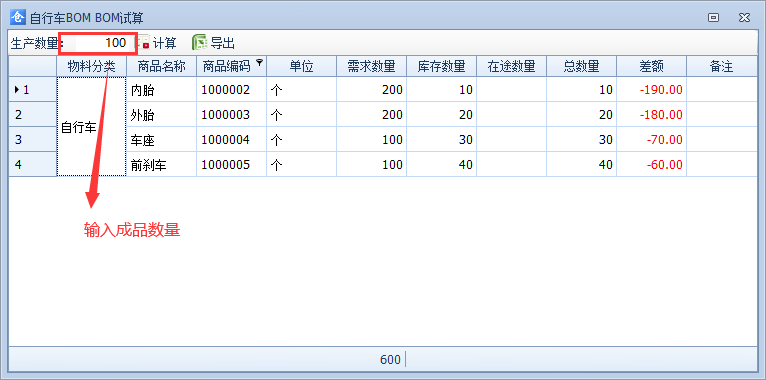Select the 车座 product name cell
The width and height of the screenshot is (766, 380).
[162, 139]
